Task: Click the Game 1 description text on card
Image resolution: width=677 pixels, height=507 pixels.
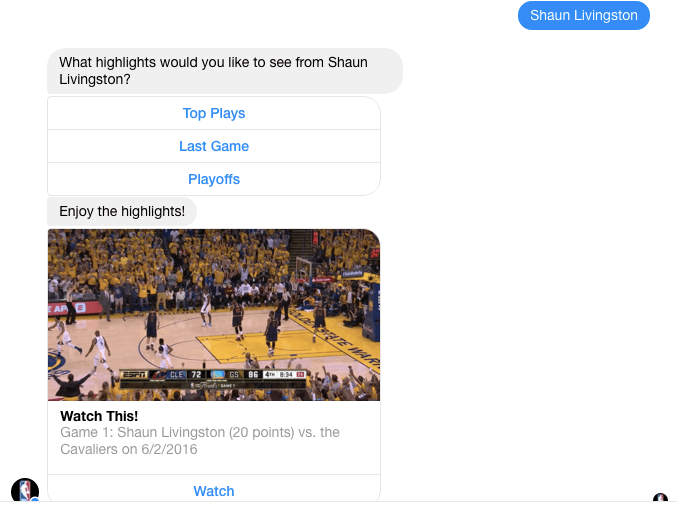Action: tap(200, 440)
